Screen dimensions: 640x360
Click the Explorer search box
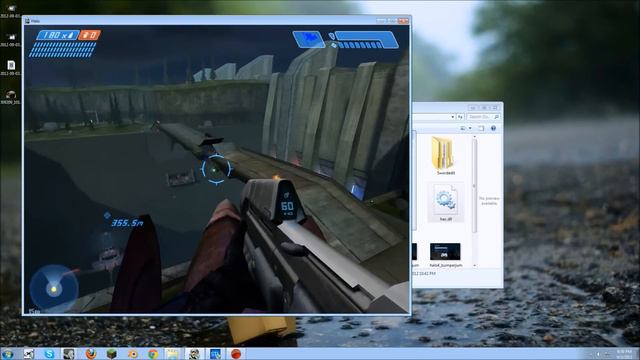click(483, 117)
